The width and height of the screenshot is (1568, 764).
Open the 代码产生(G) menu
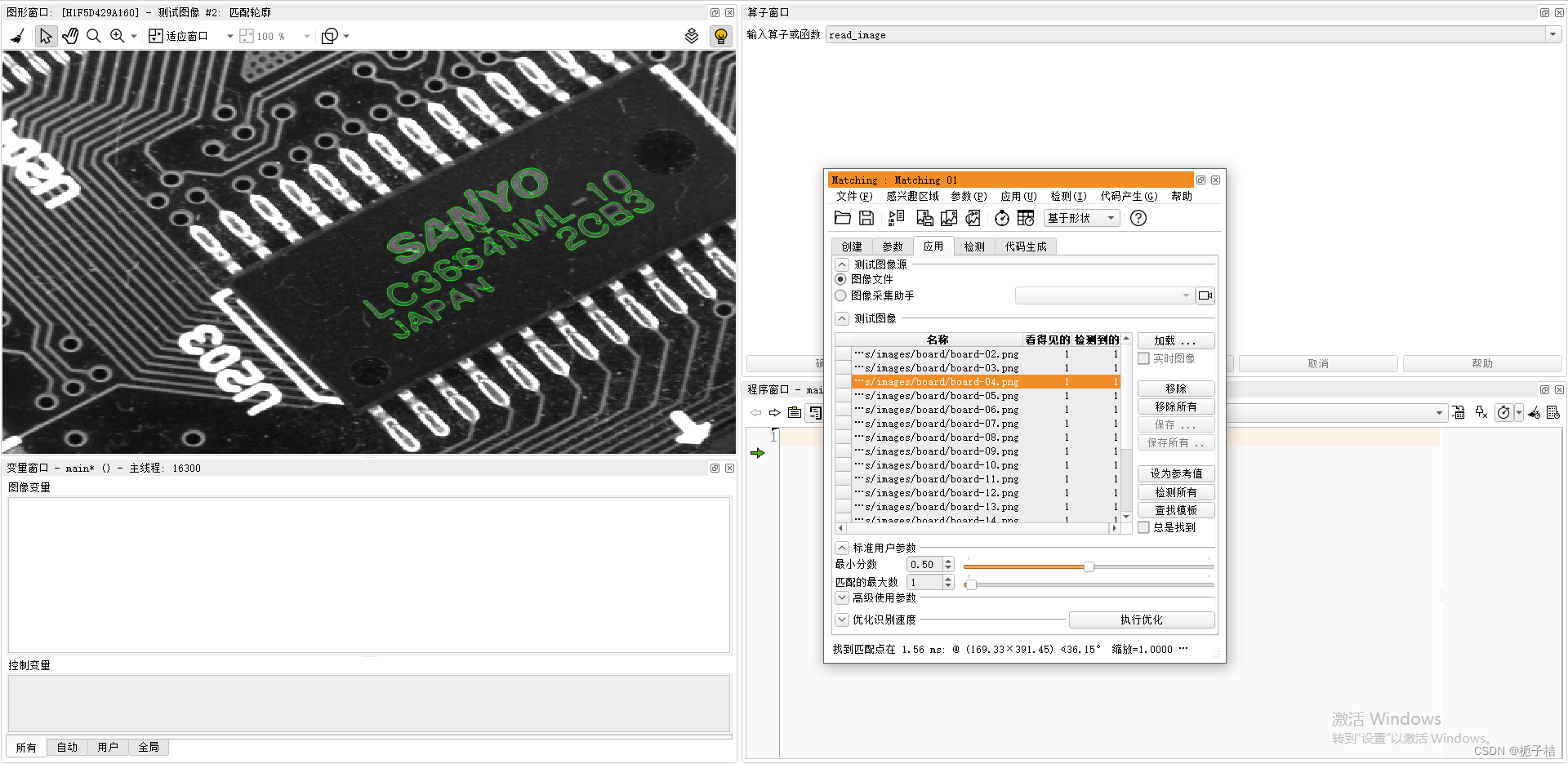(x=1129, y=196)
